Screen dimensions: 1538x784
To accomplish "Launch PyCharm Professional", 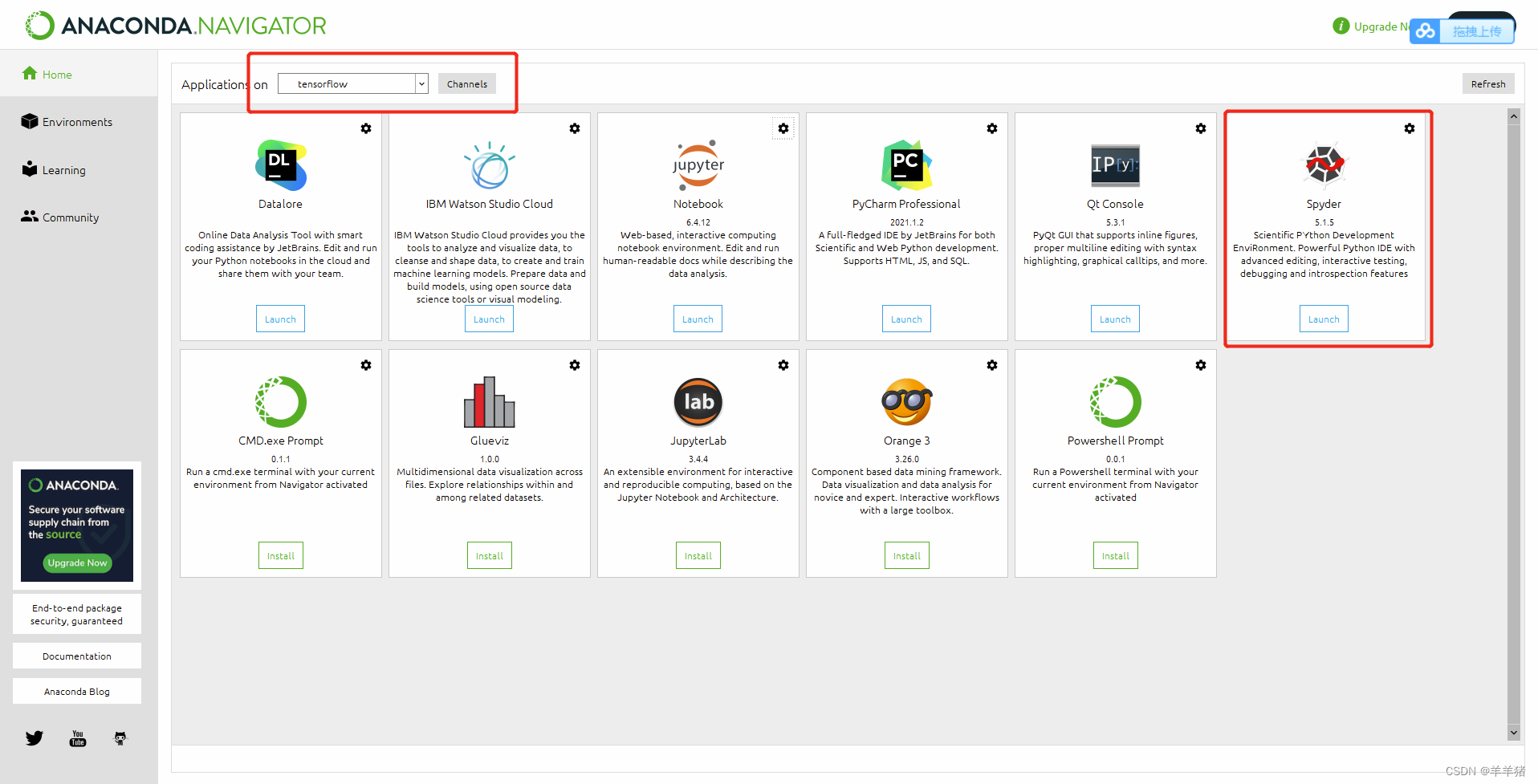I will click(x=907, y=319).
